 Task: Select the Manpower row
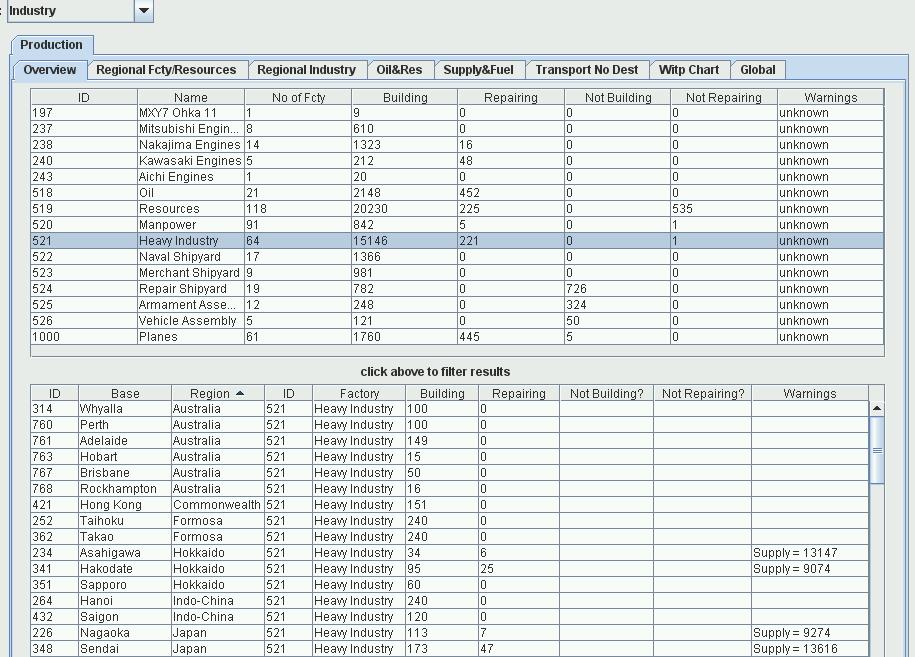pyautogui.click(x=457, y=225)
